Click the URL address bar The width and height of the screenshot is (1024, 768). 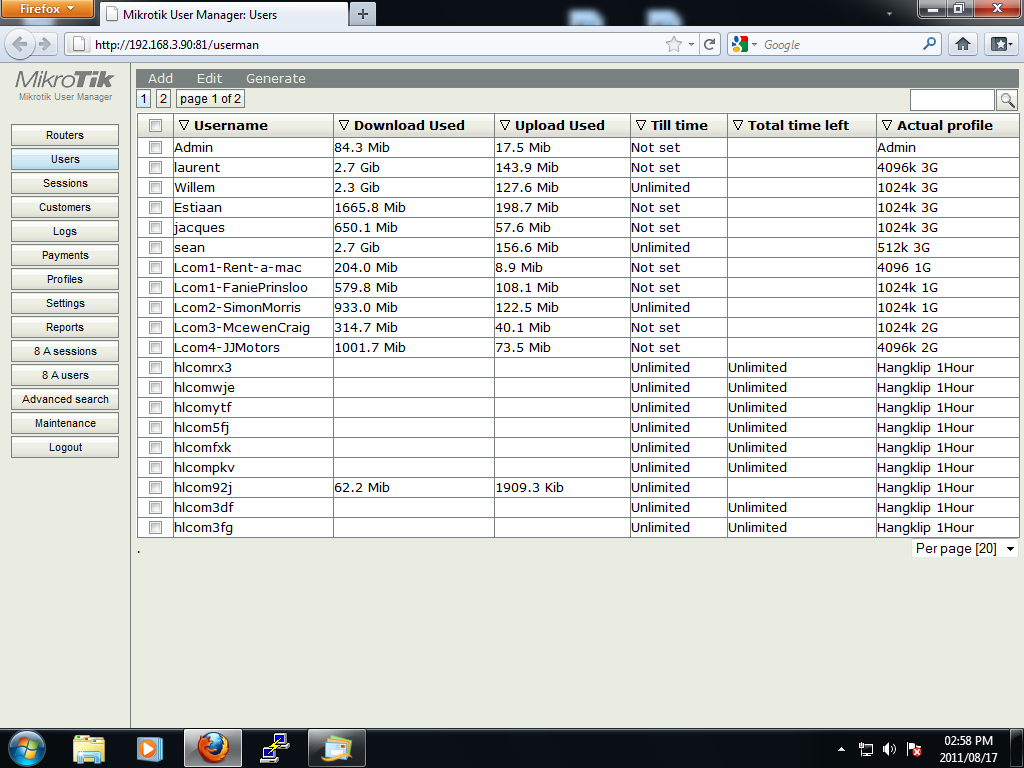[376, 44]
